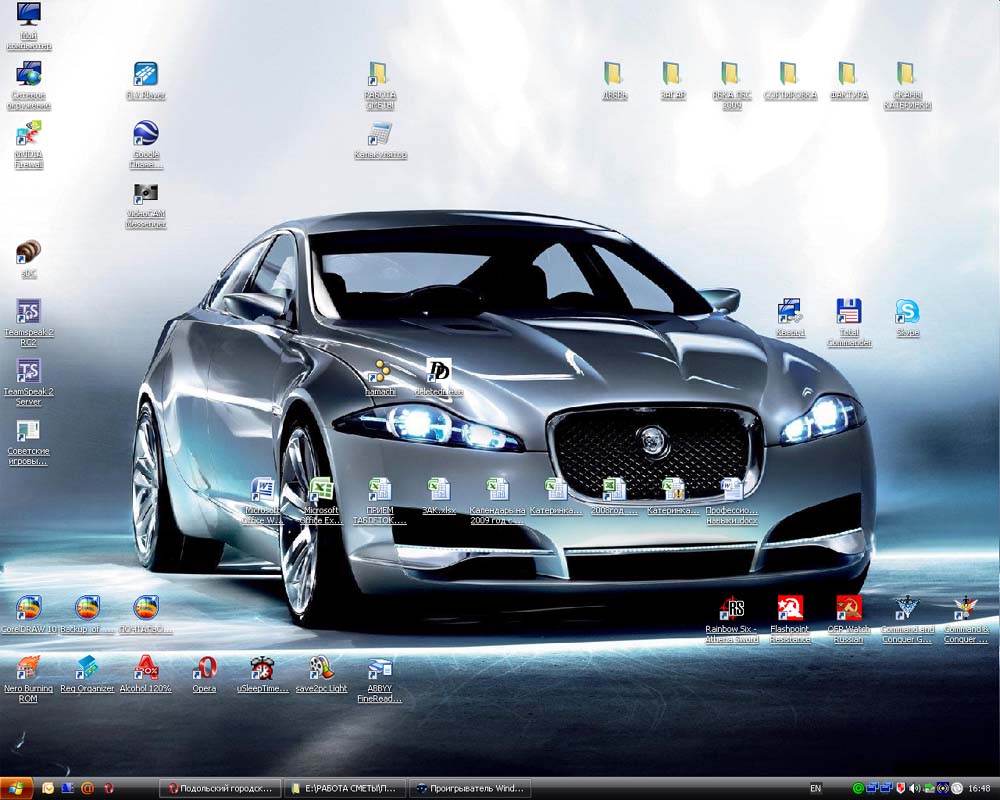This screenshot has height=800, width=1000.
Task: Launch the Hamachi shortcut
Action: coord(380,372)
